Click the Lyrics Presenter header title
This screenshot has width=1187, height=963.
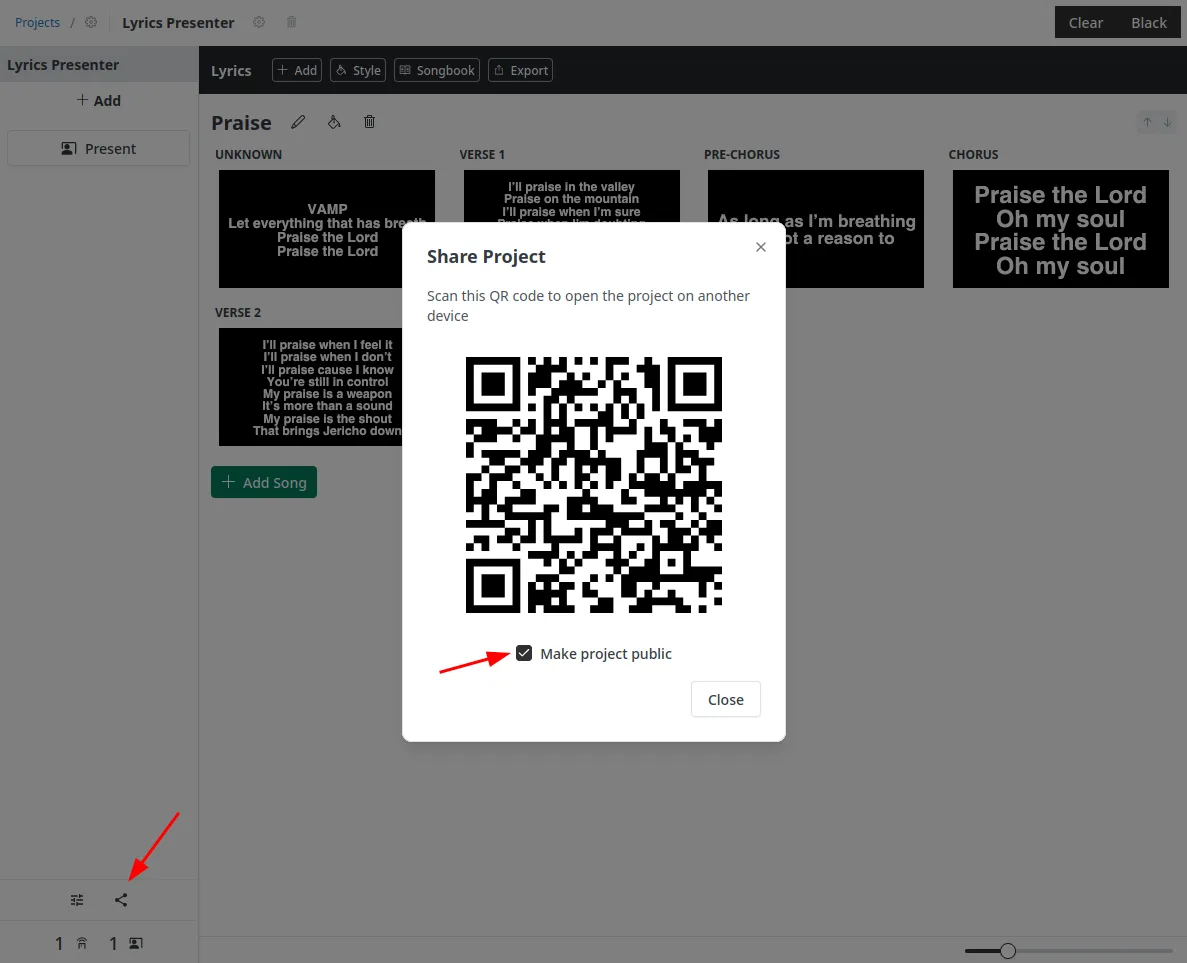(178, 23)
